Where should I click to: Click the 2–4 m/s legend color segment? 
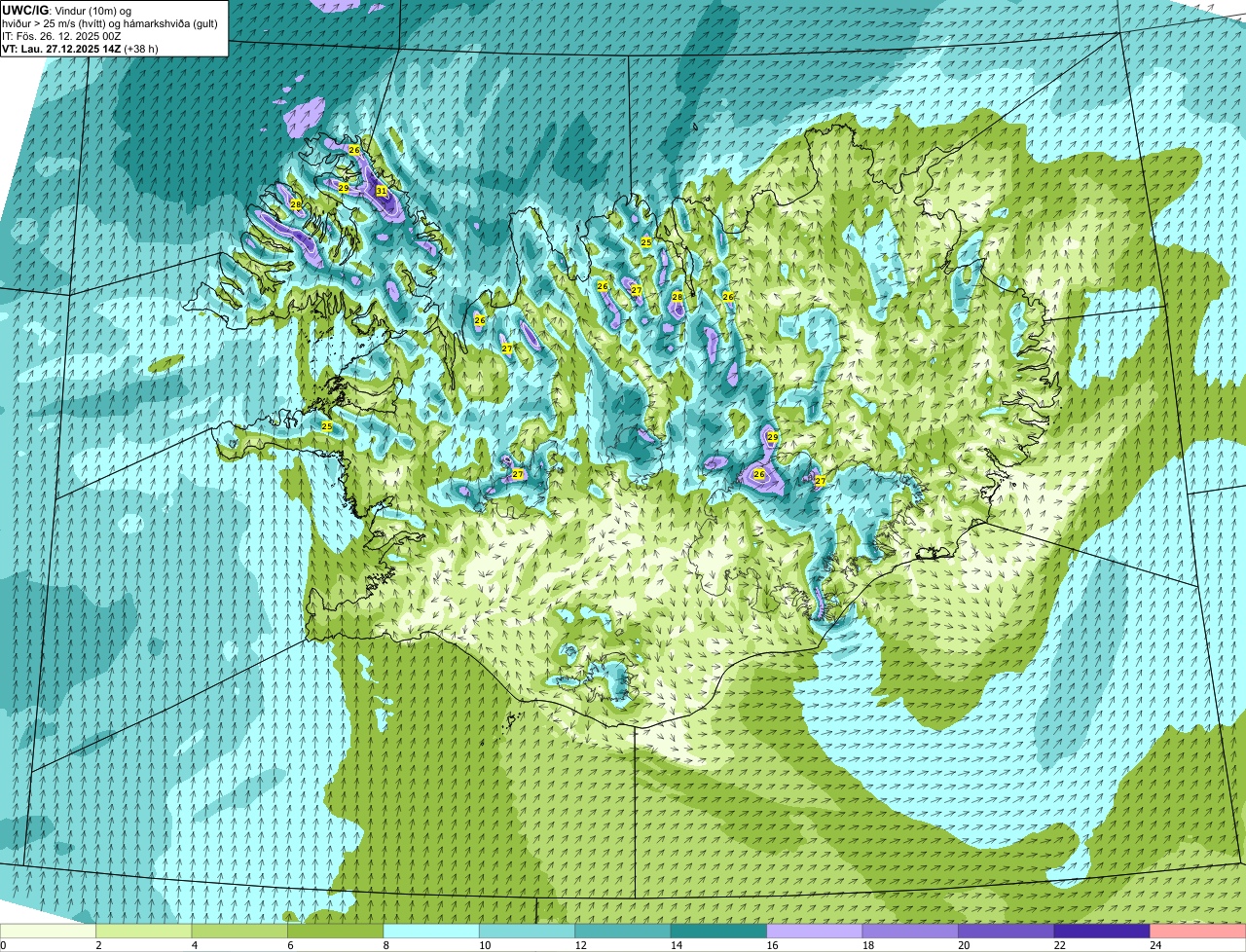tap(144, 931)
